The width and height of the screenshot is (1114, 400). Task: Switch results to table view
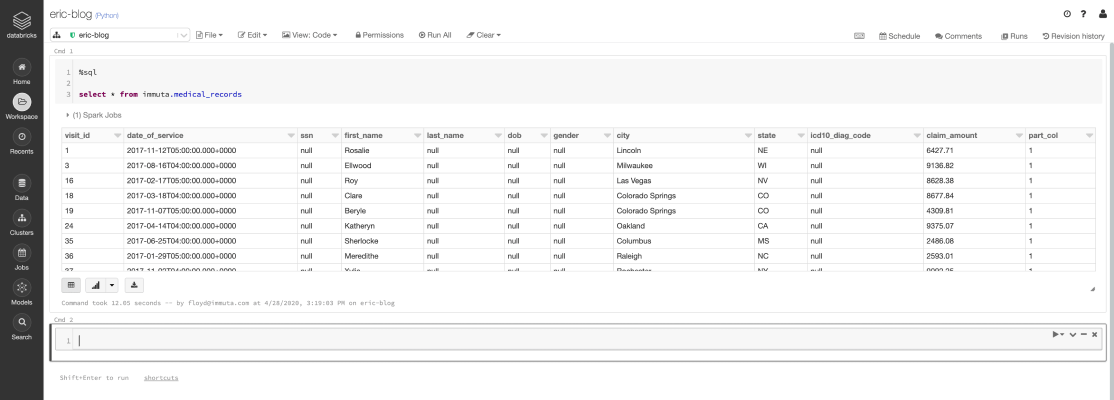71,285
